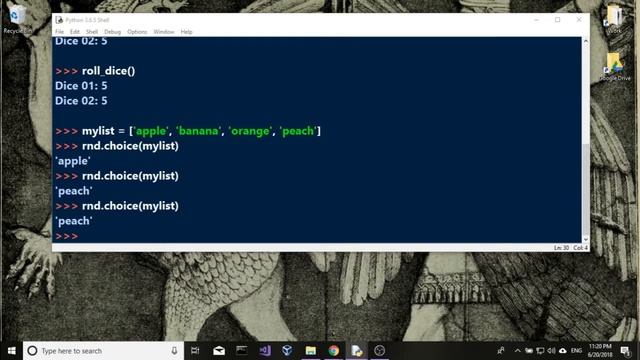Open the volume control tray icon
The image size is (640, 360).
tap(551, 351)
